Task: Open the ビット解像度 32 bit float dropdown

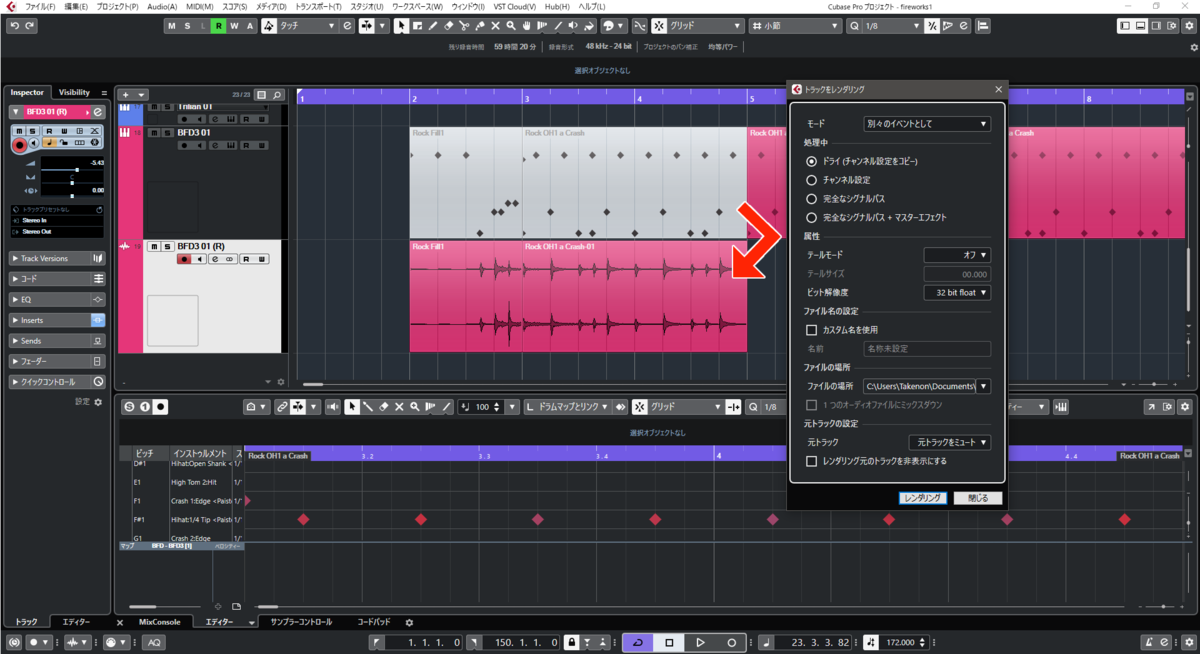Action: tap(957, 293)
